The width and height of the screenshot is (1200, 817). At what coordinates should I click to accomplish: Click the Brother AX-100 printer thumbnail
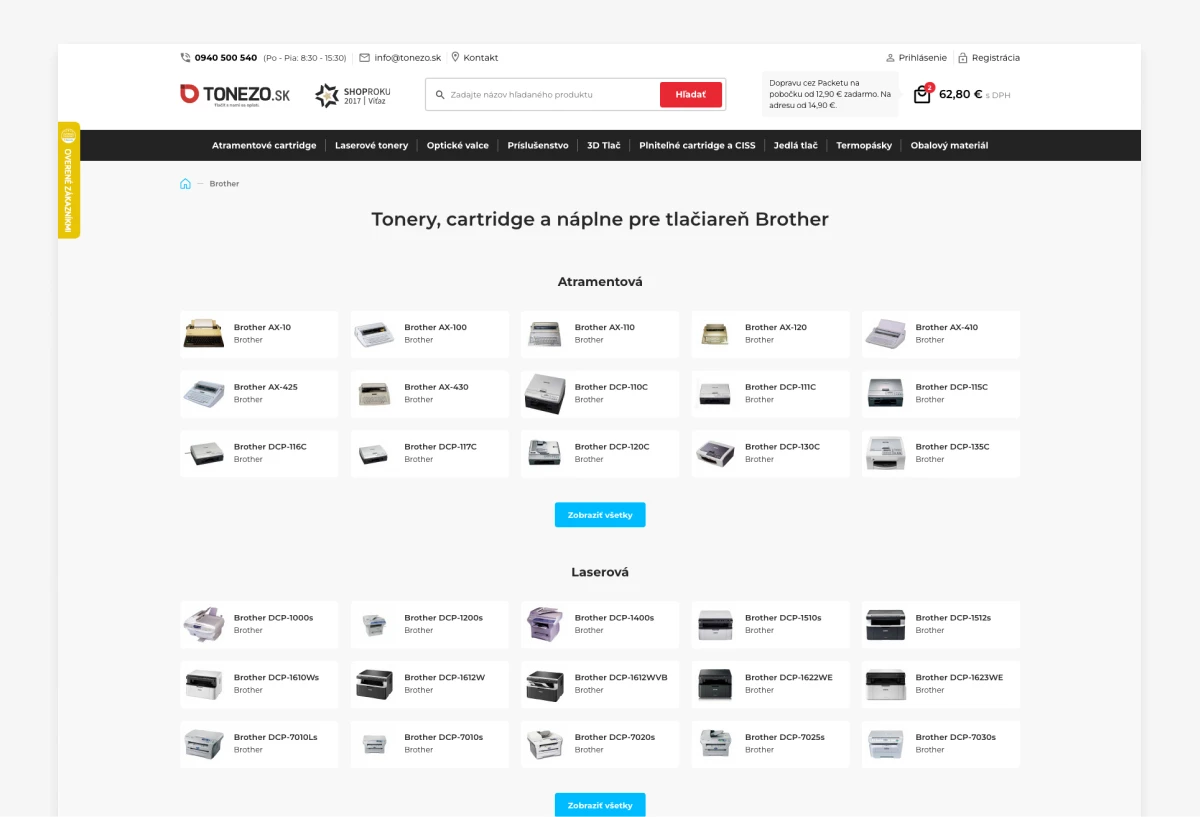(x=374, y=334)
